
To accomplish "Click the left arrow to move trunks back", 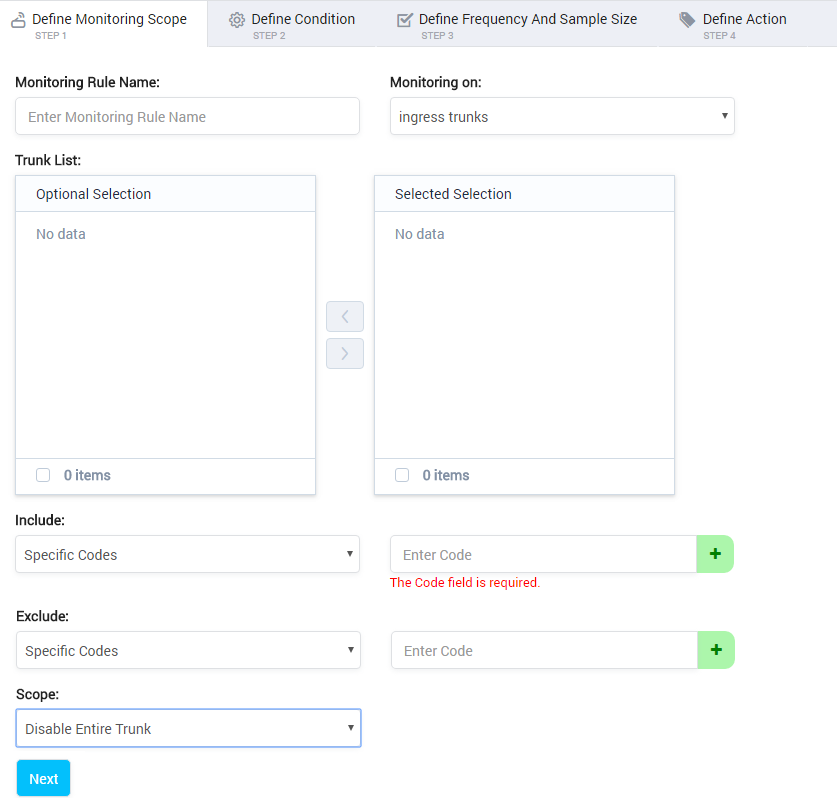I will 344,316.
